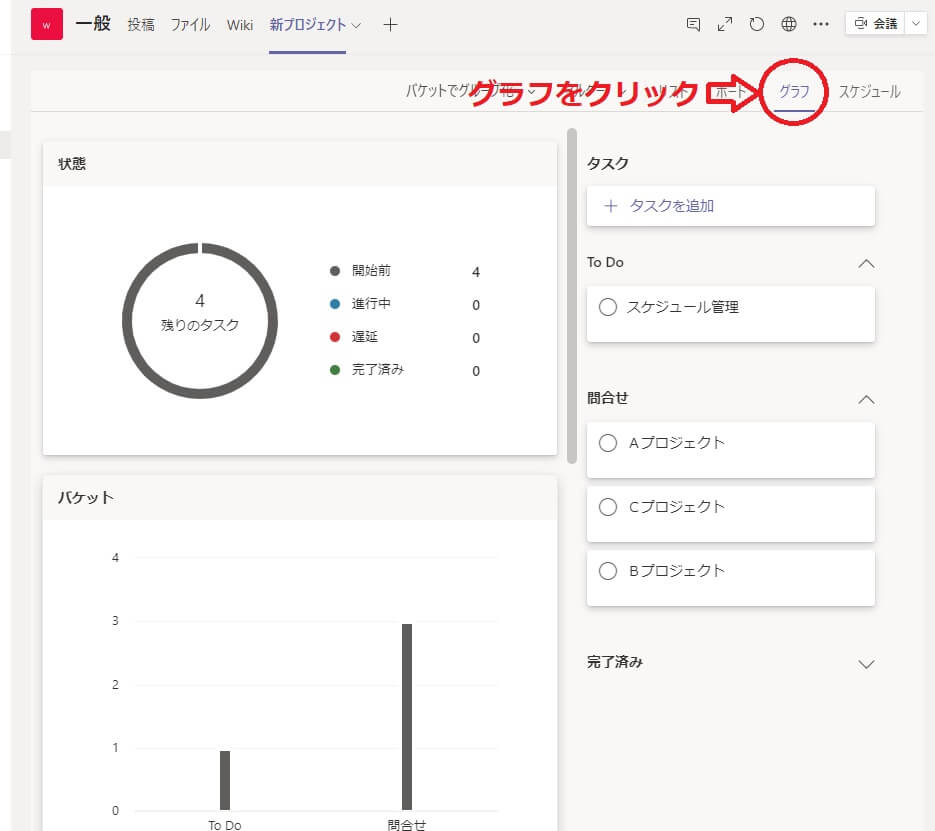Collapse the To Do bucket section
This screenshot has width=935, height=831.
pyautogui.click(x=866, y=263)
